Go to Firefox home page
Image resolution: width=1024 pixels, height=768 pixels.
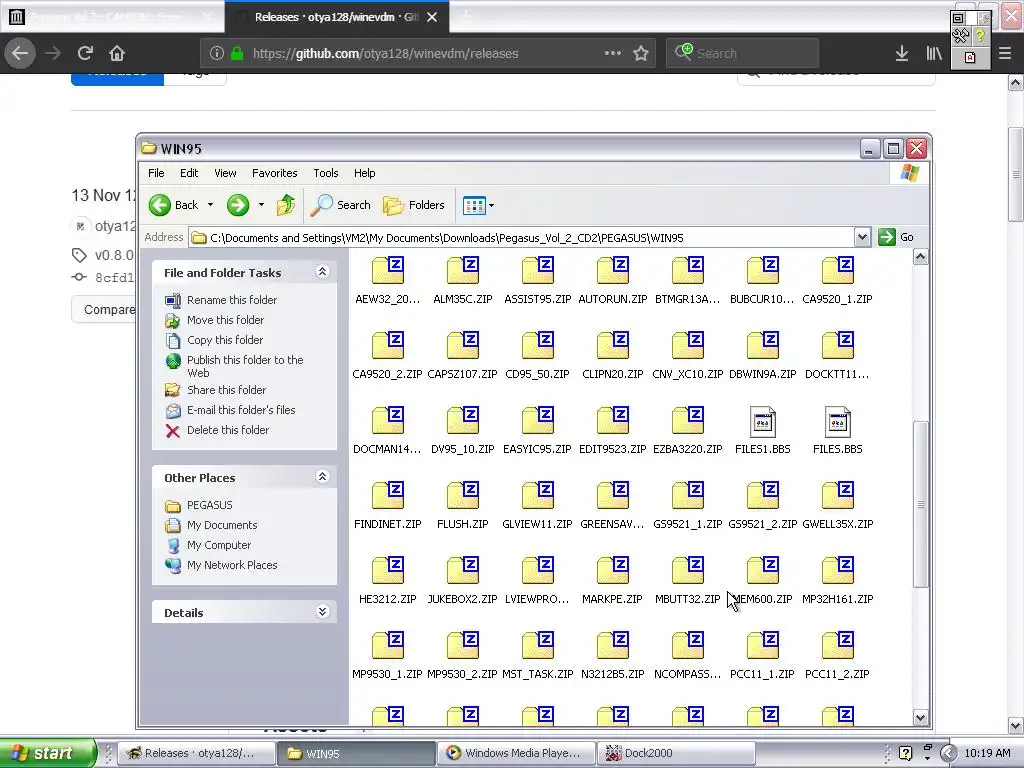pyautogui.click(x=117, y=53)
